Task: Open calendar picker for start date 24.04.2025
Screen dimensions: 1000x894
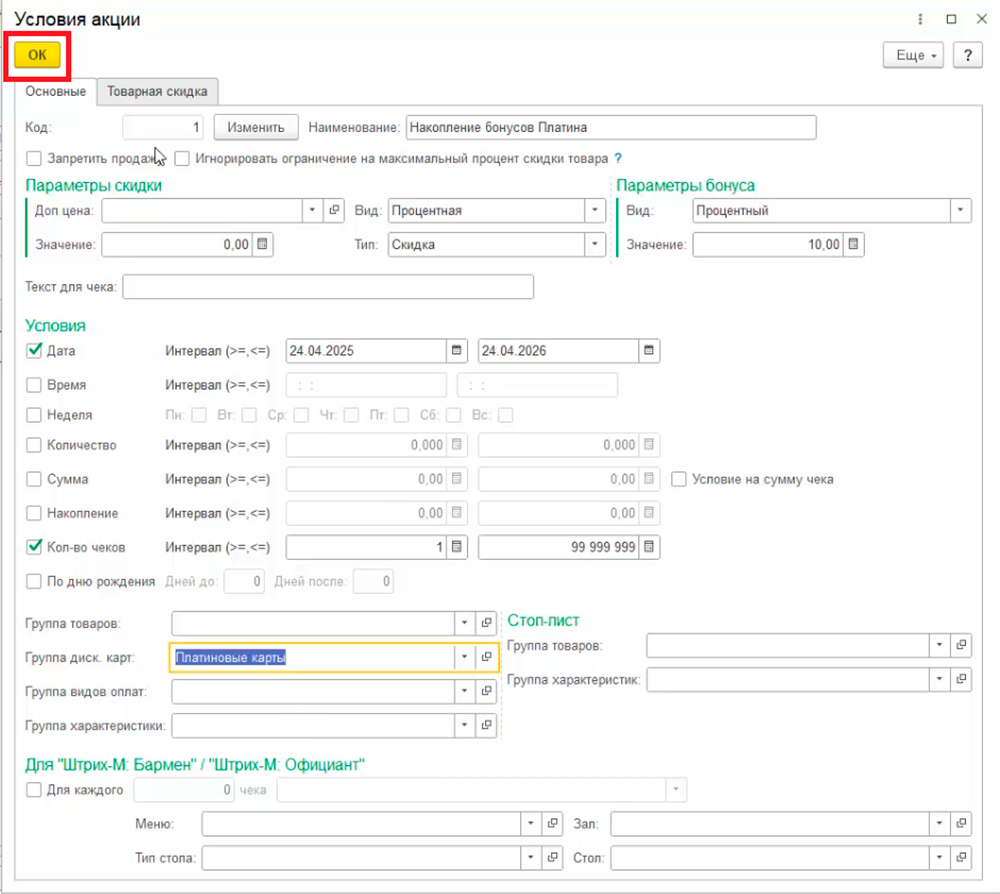Action: 457,351
